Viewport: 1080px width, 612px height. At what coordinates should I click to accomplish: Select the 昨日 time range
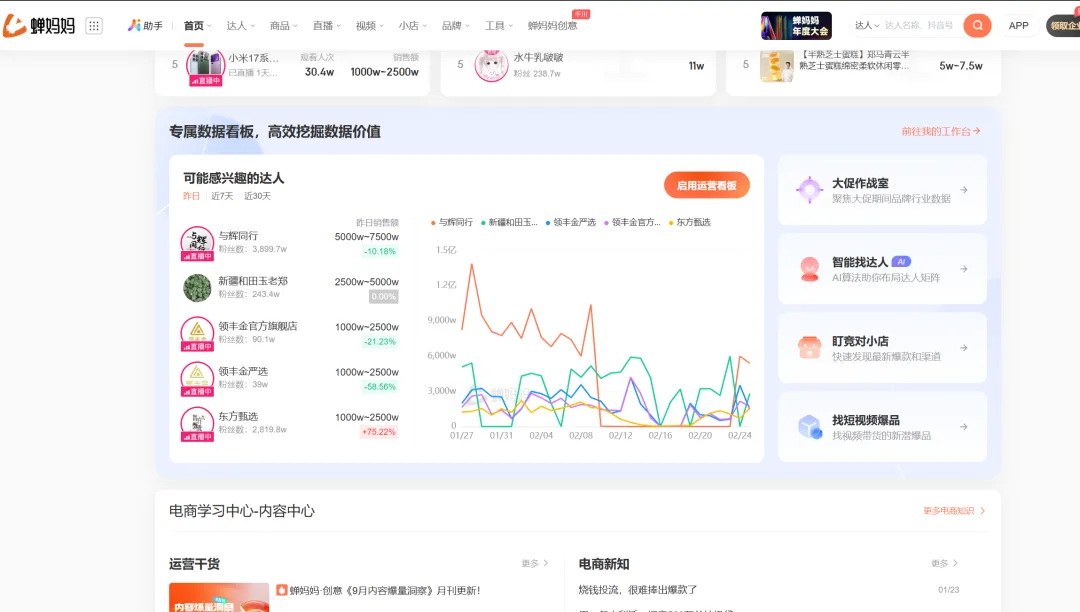point(191,196)
